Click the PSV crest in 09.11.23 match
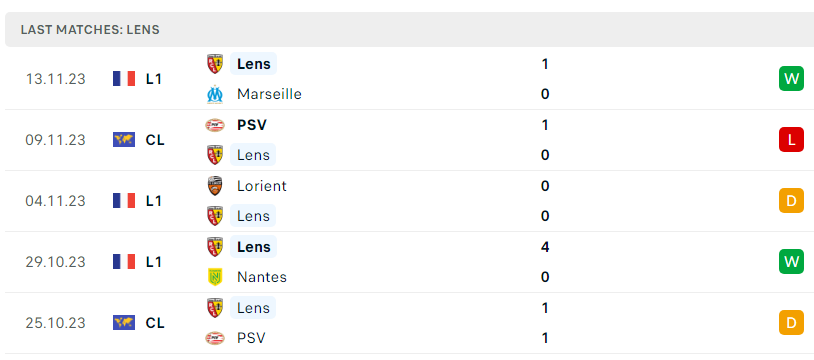The height and width of the screenshot is (360, 814). [x=215, y=125]
